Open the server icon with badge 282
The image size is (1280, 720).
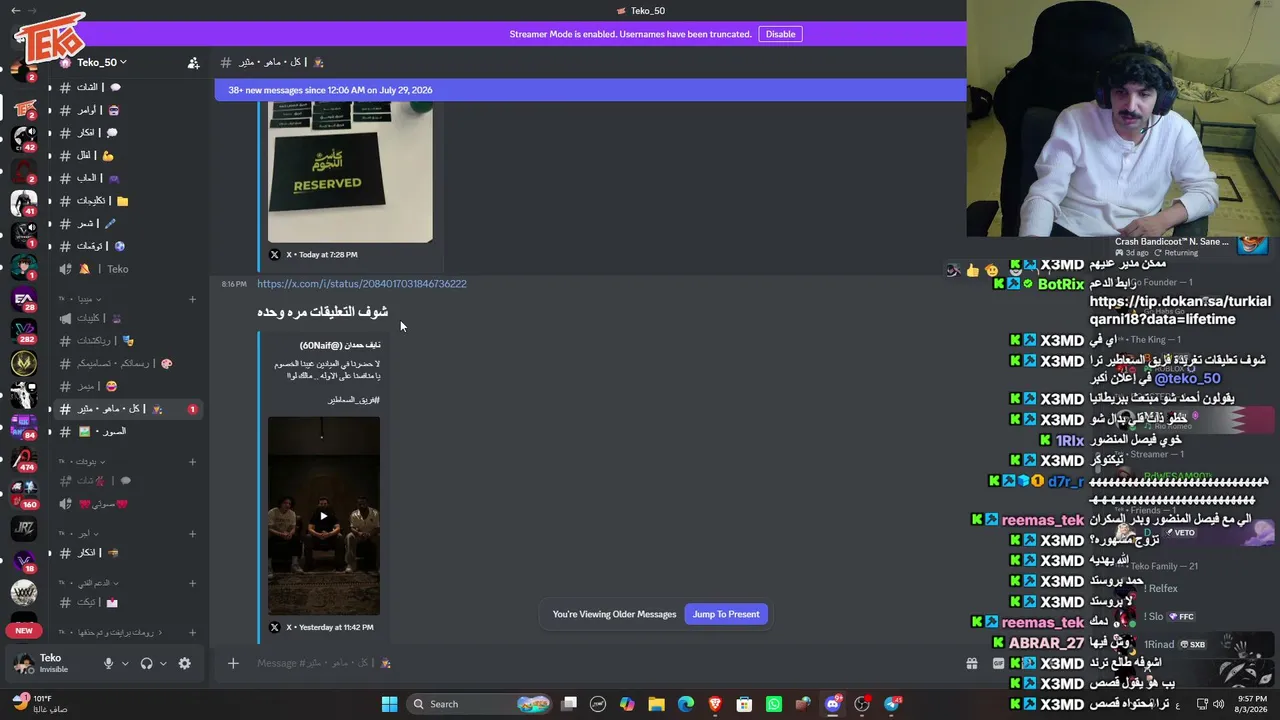coord(24,331)
